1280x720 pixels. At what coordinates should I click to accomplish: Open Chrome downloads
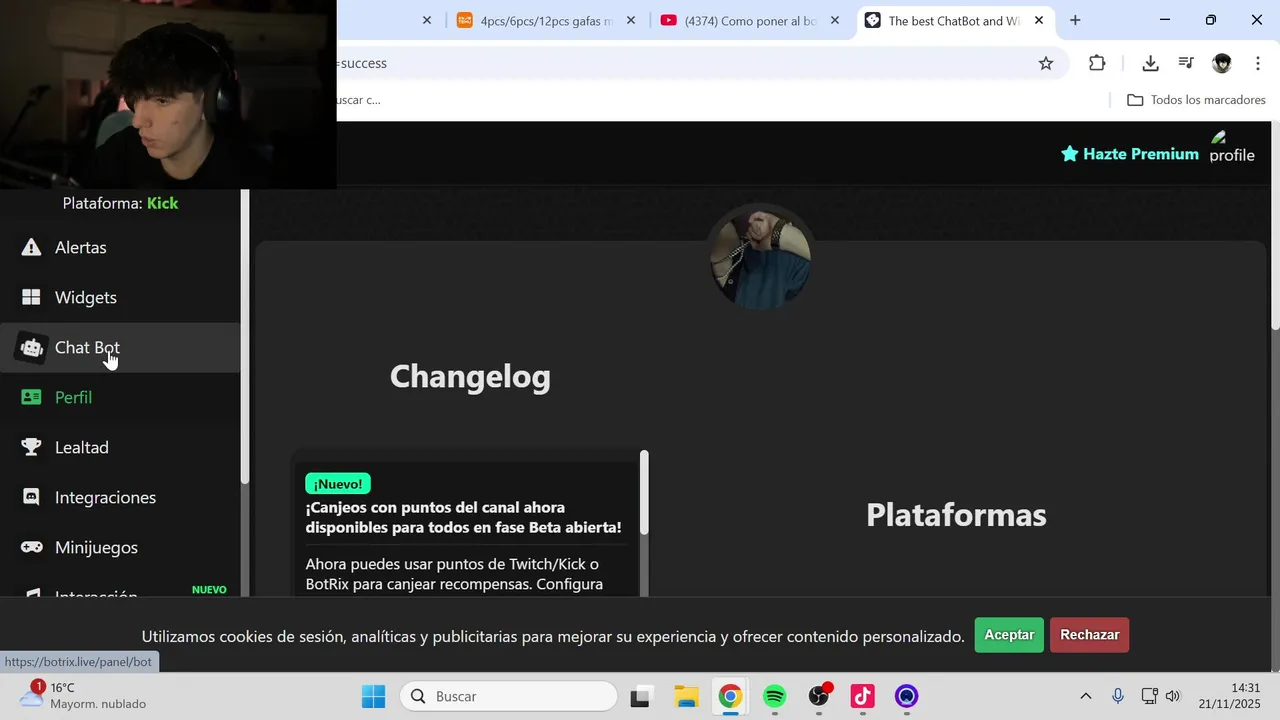(x=1150, y=63)
